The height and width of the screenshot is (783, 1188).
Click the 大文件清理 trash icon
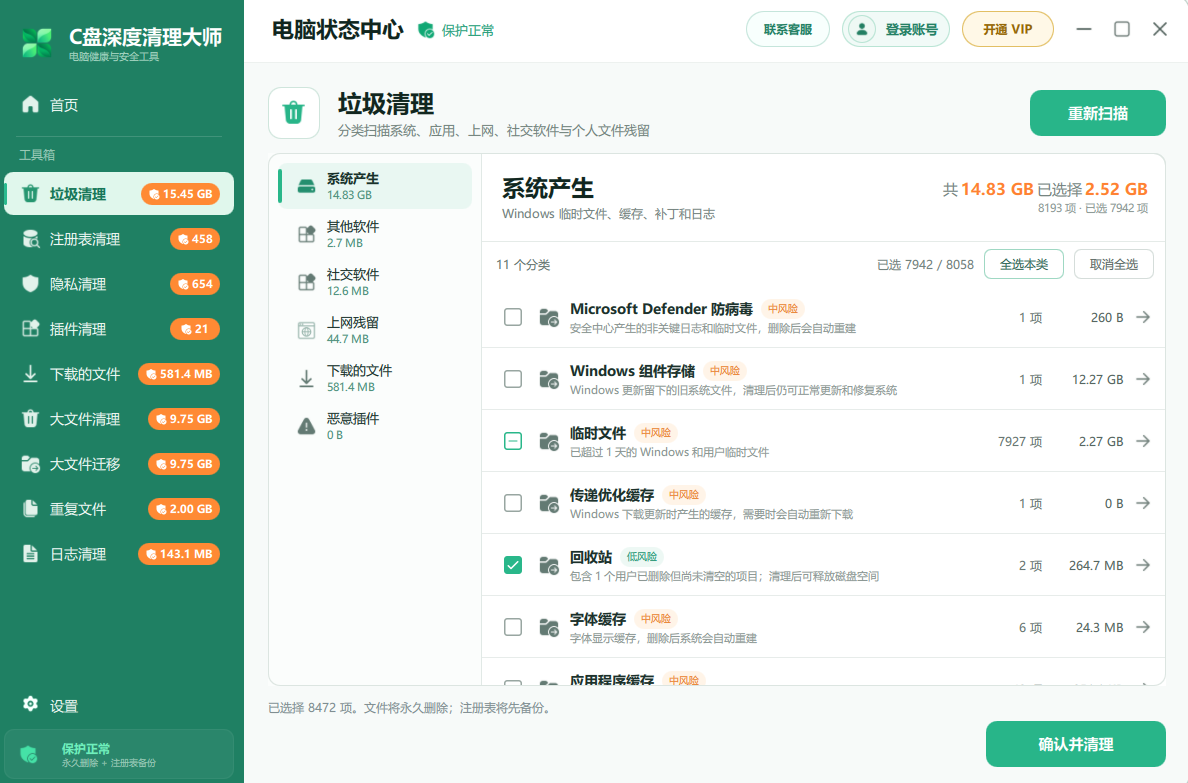click(x=30, y=419)
